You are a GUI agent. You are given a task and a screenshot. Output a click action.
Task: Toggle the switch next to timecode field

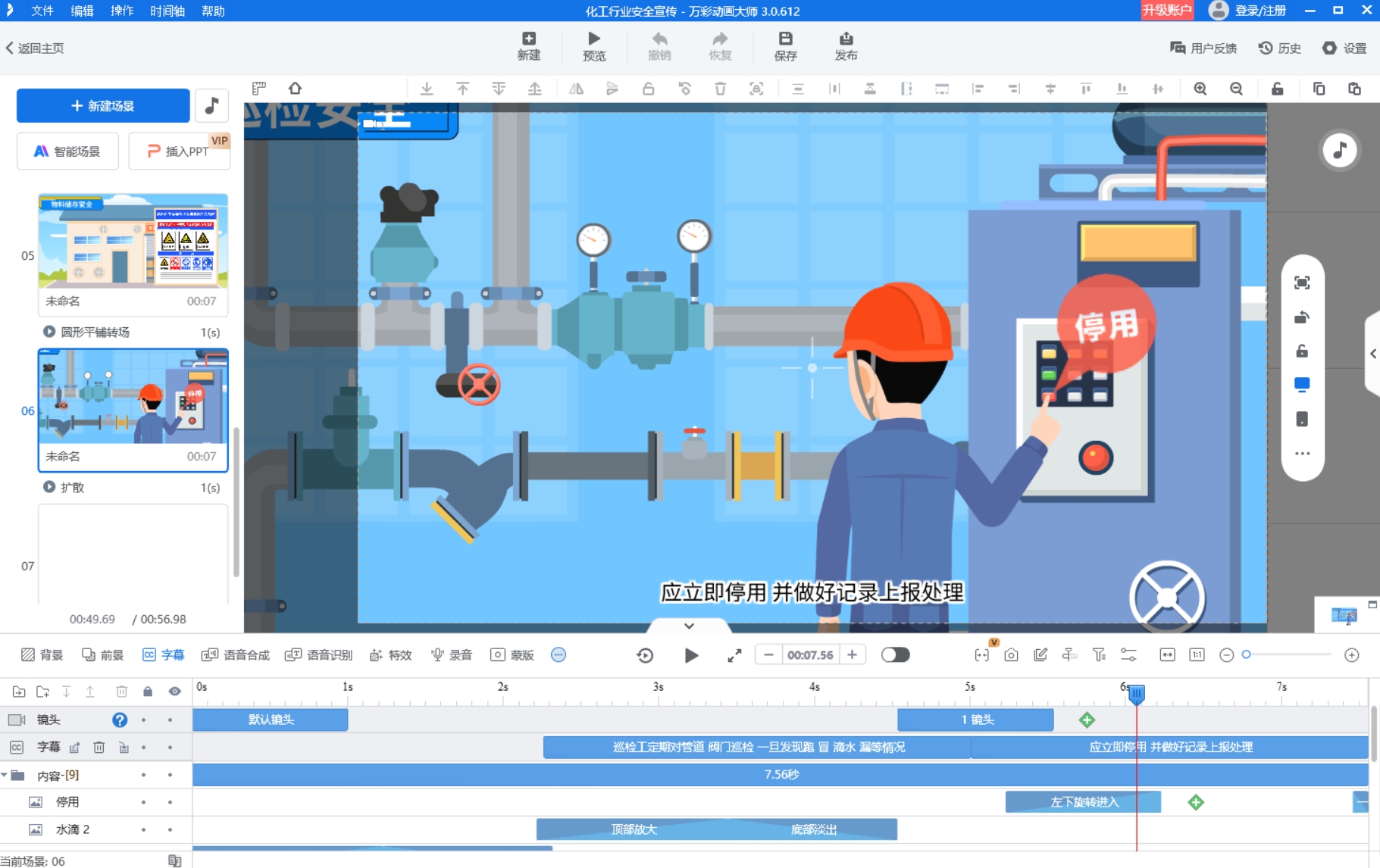895,655
